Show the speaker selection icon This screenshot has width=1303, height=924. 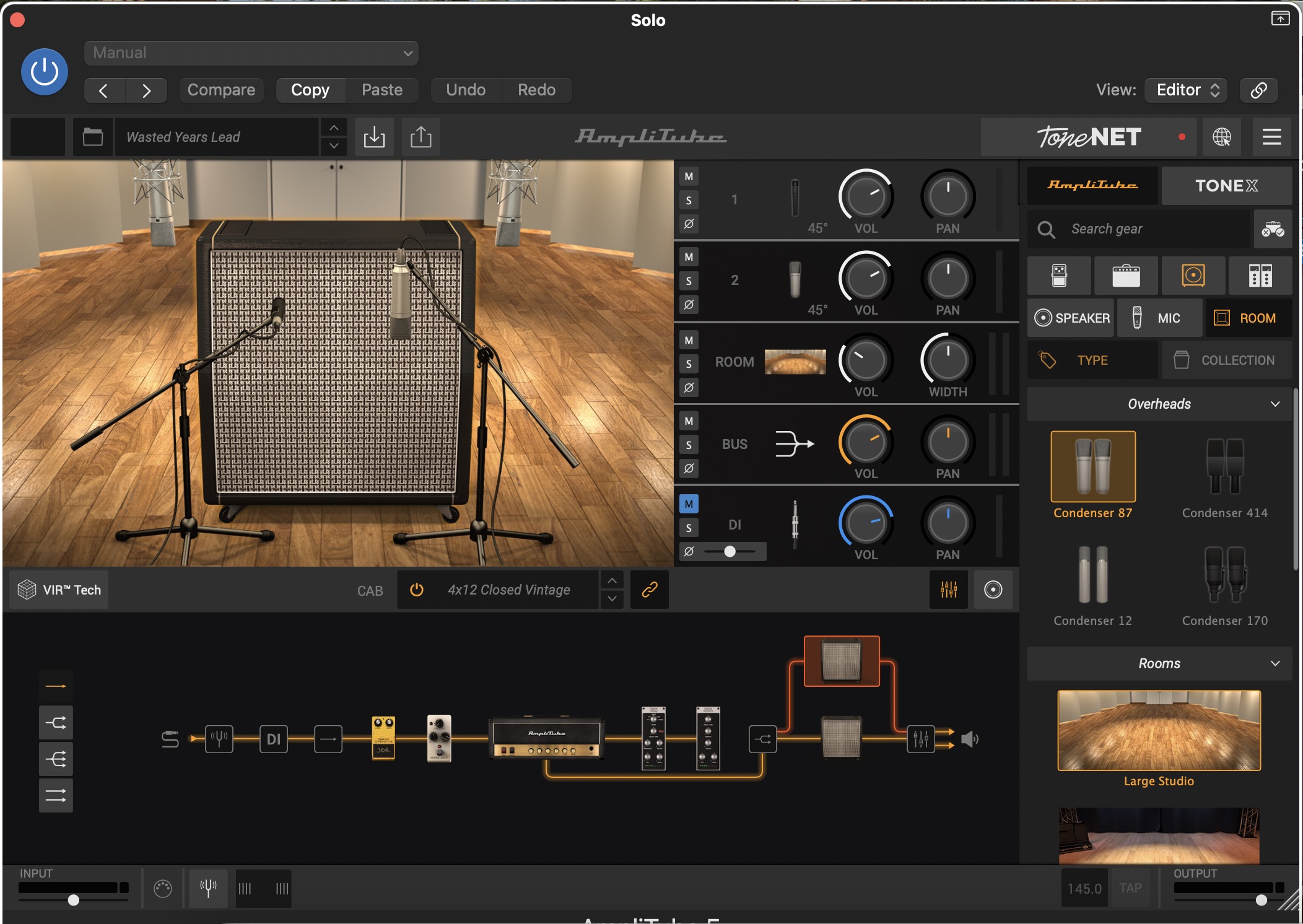[x=993, y=590]
